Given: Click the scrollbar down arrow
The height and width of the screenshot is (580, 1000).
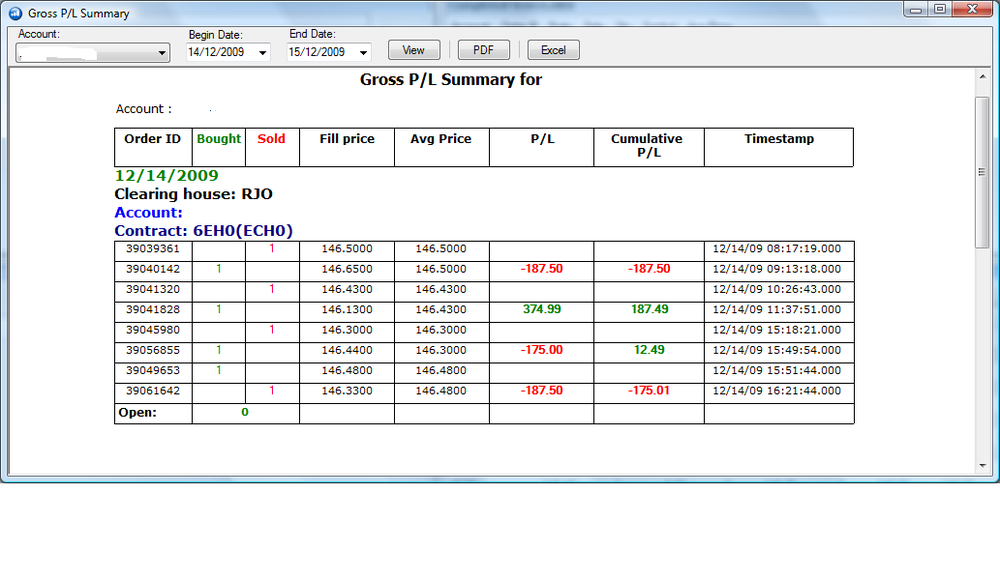Looking at the screenshot, I should click(x=982, y=466).
